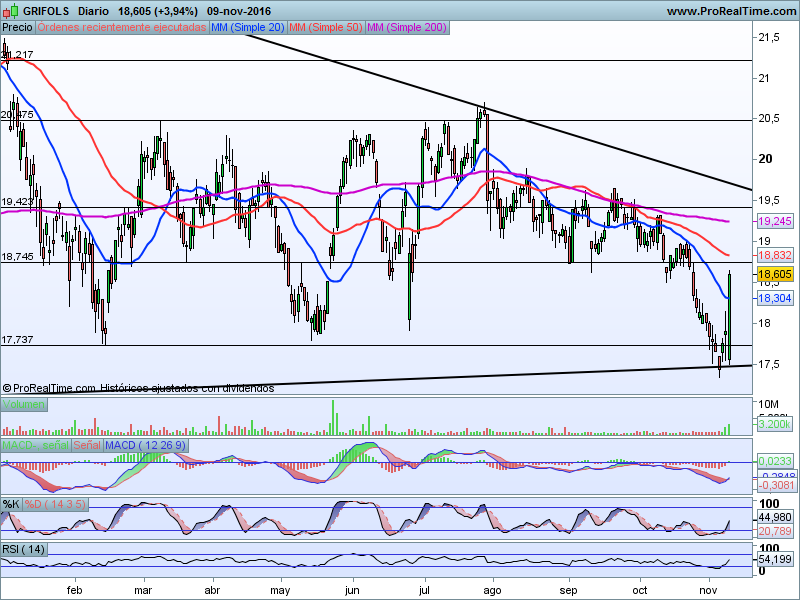Click the 20-MA value tag 18,304
Screen dimensions: 800x600
click(775, 298)
